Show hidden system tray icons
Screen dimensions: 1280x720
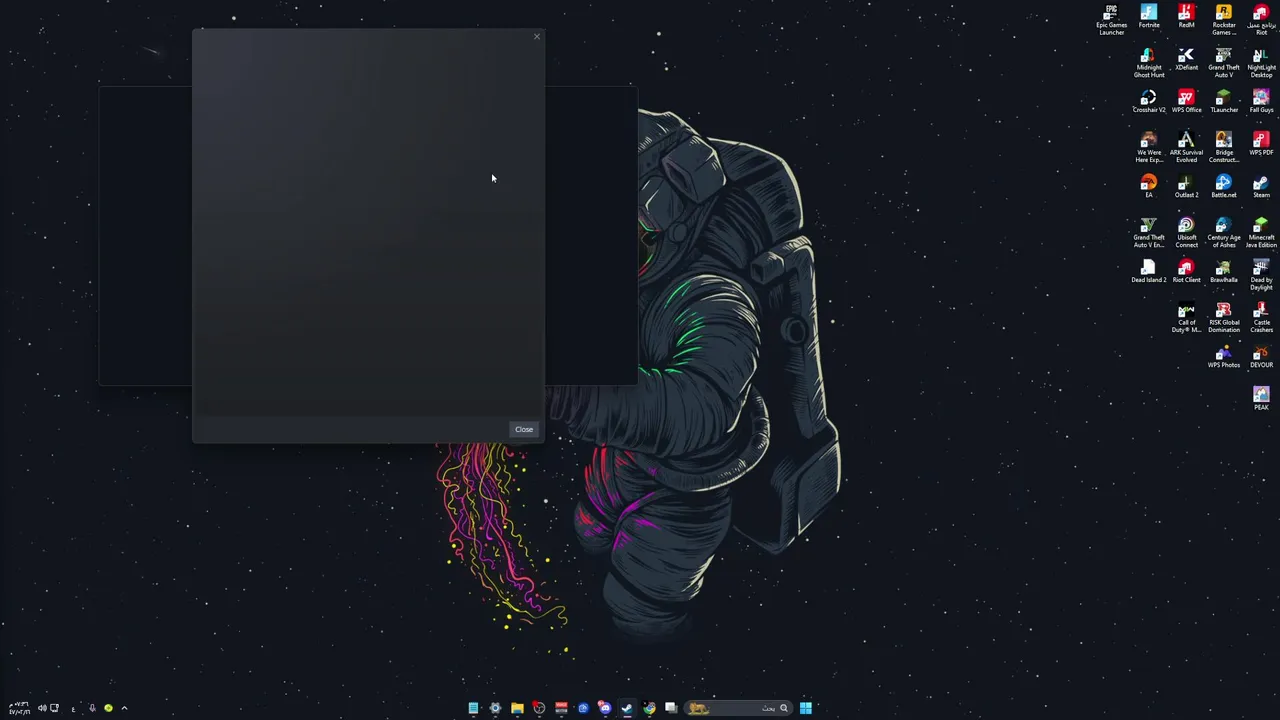click(x=124, y=708)
